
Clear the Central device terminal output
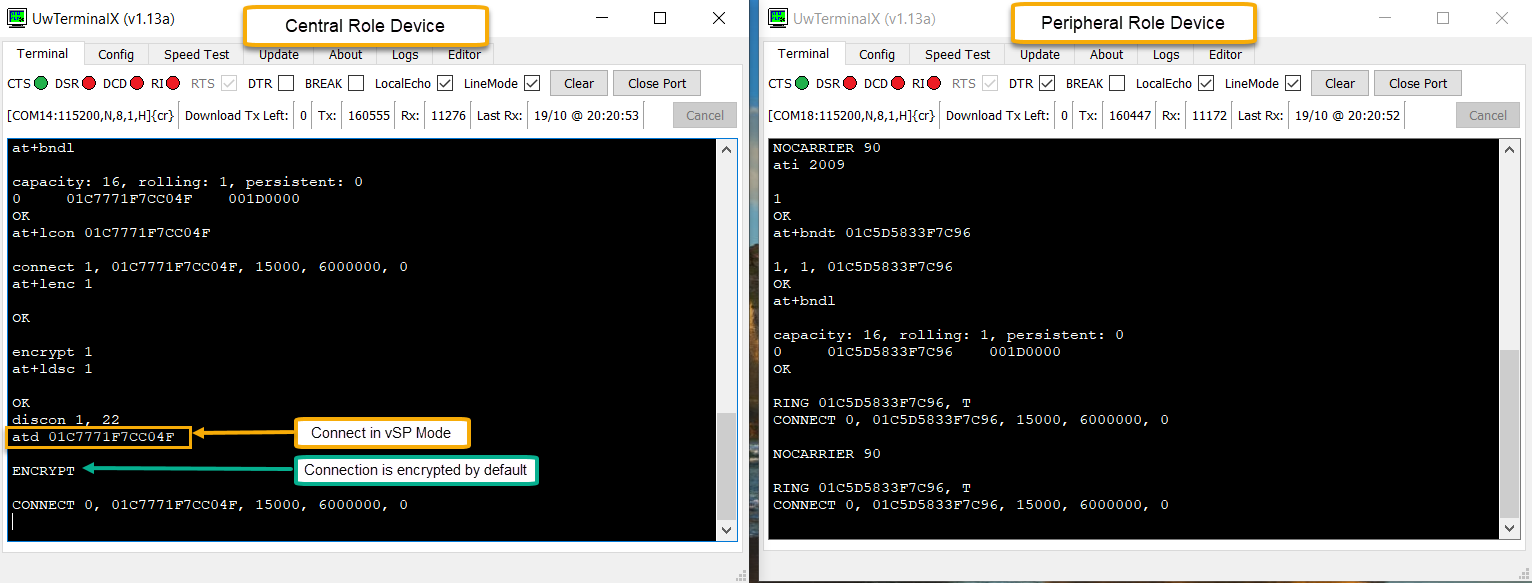579,82
